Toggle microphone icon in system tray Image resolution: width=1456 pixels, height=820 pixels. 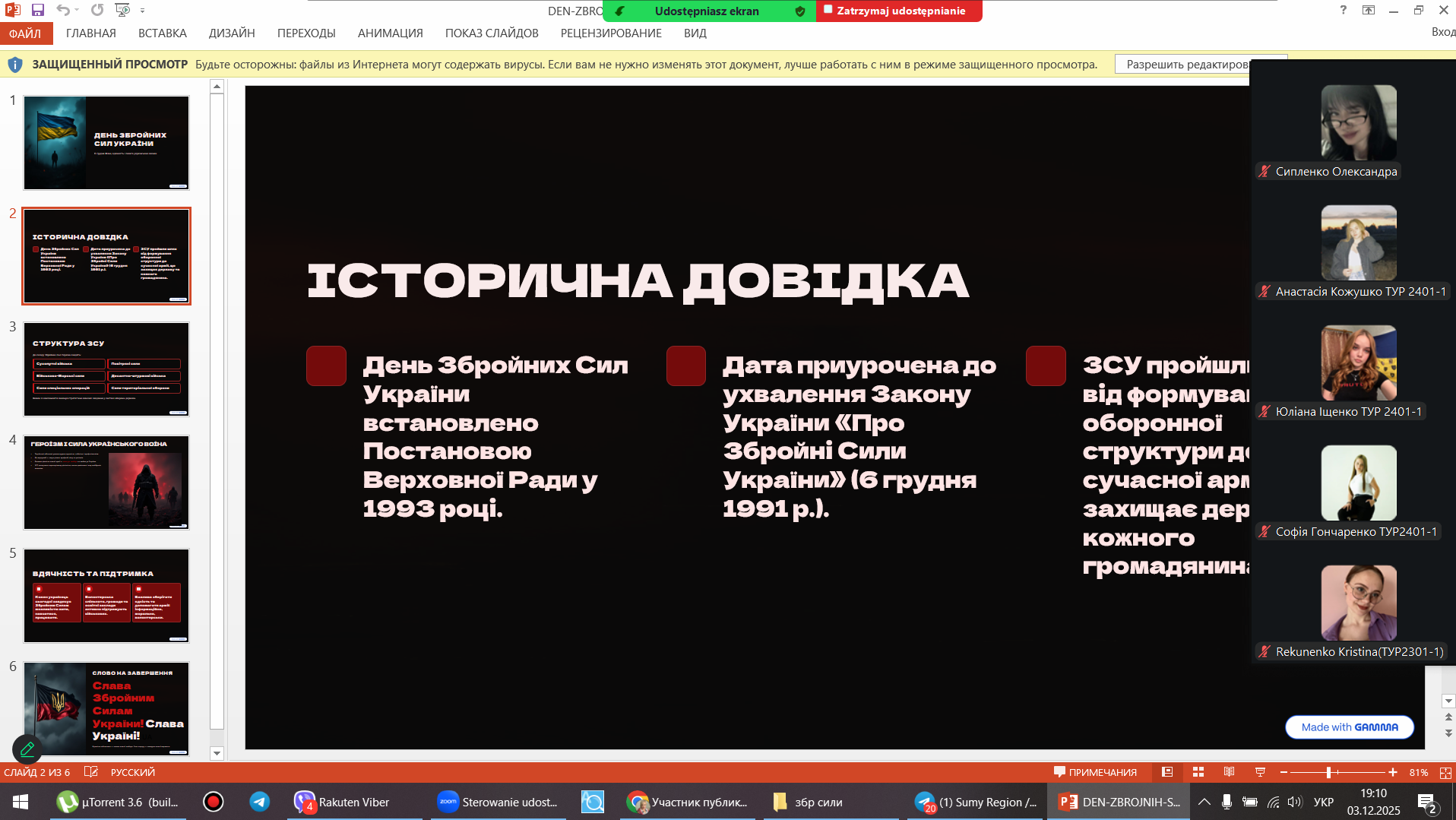(x=1227, y=802)
